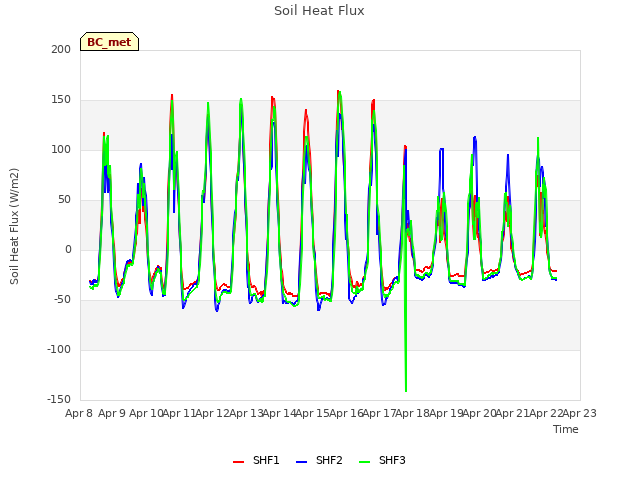The height and width of the screenshot is (480, 640).
Task: Click the -150 y-axis tick label
Action: tap(59, 399)
